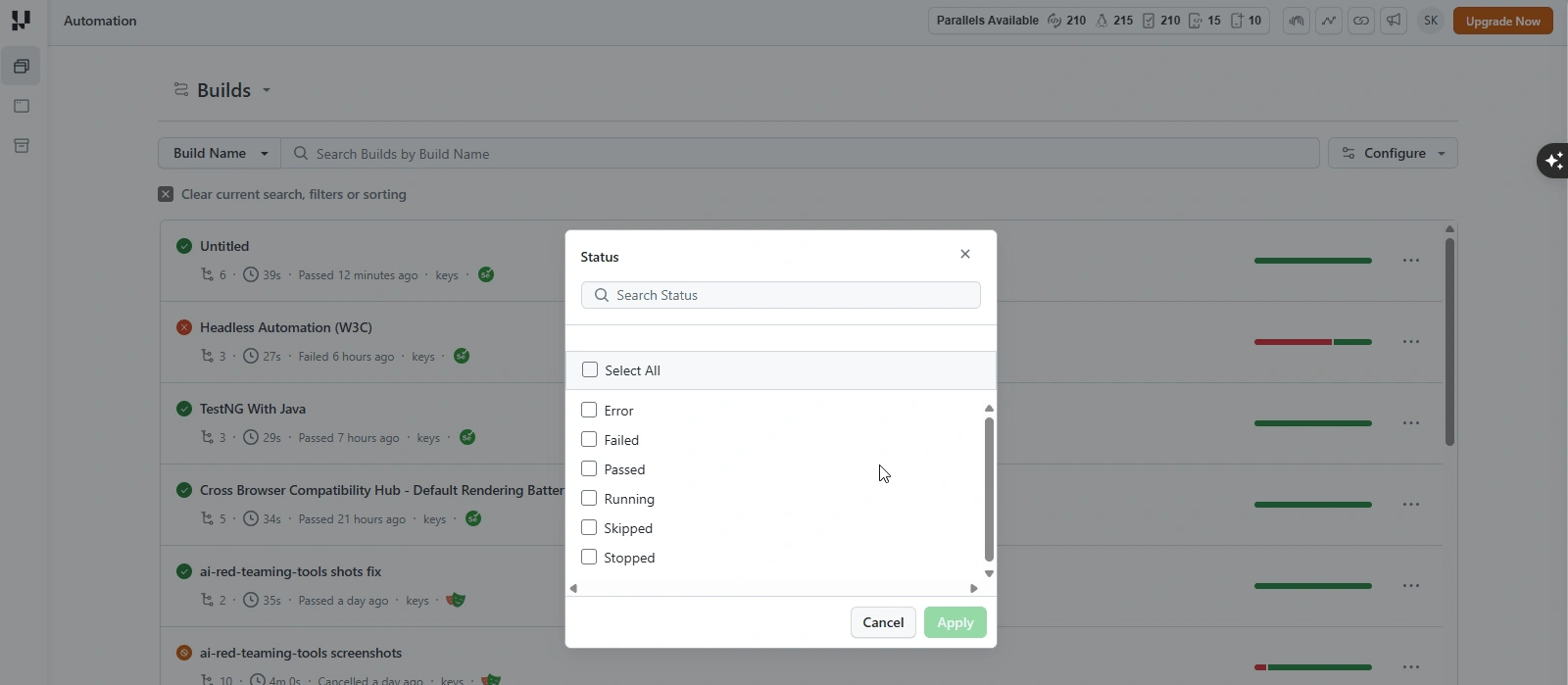Open the Builds heading dropdown
Viewport: 1568px width, 685px height.
coord(267,90)
